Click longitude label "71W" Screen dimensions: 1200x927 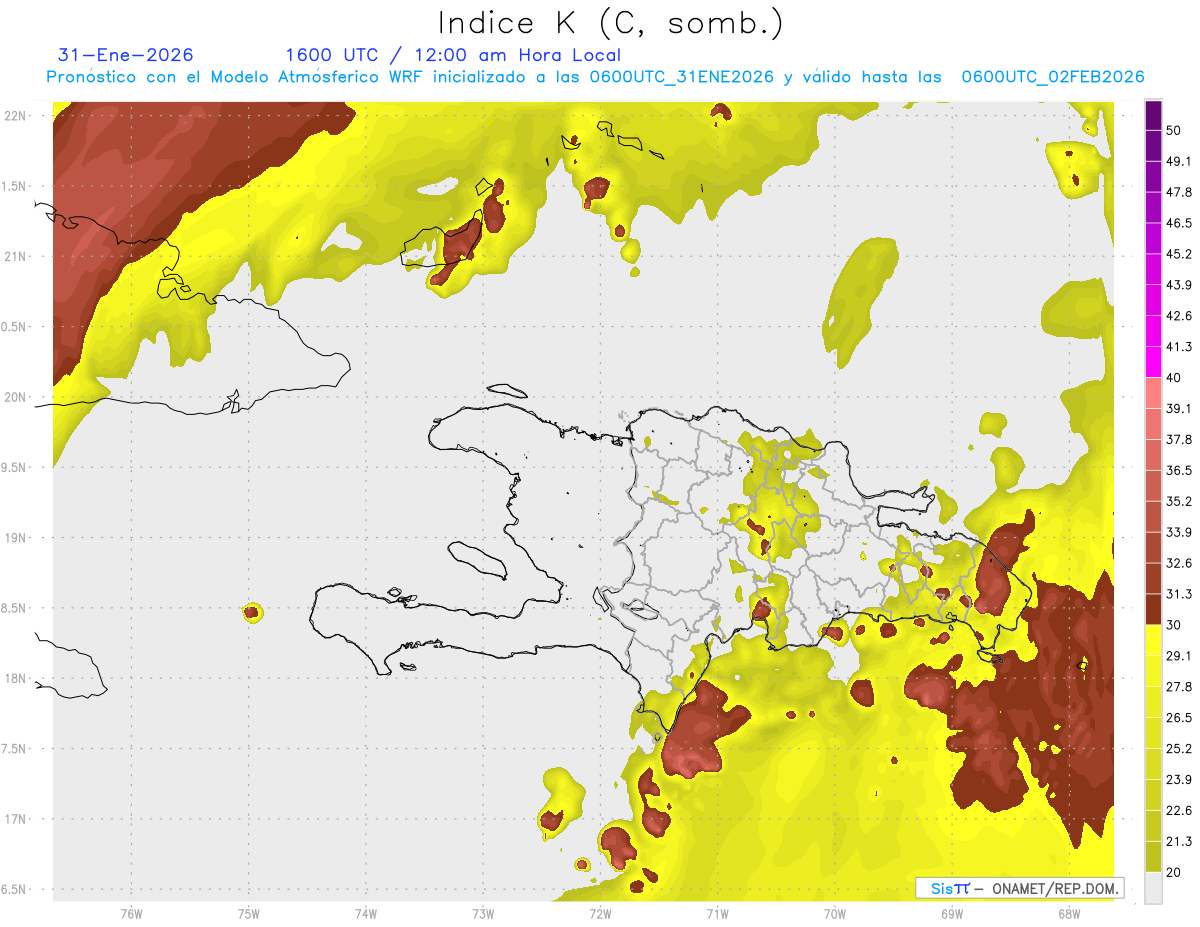coord(717,914)
